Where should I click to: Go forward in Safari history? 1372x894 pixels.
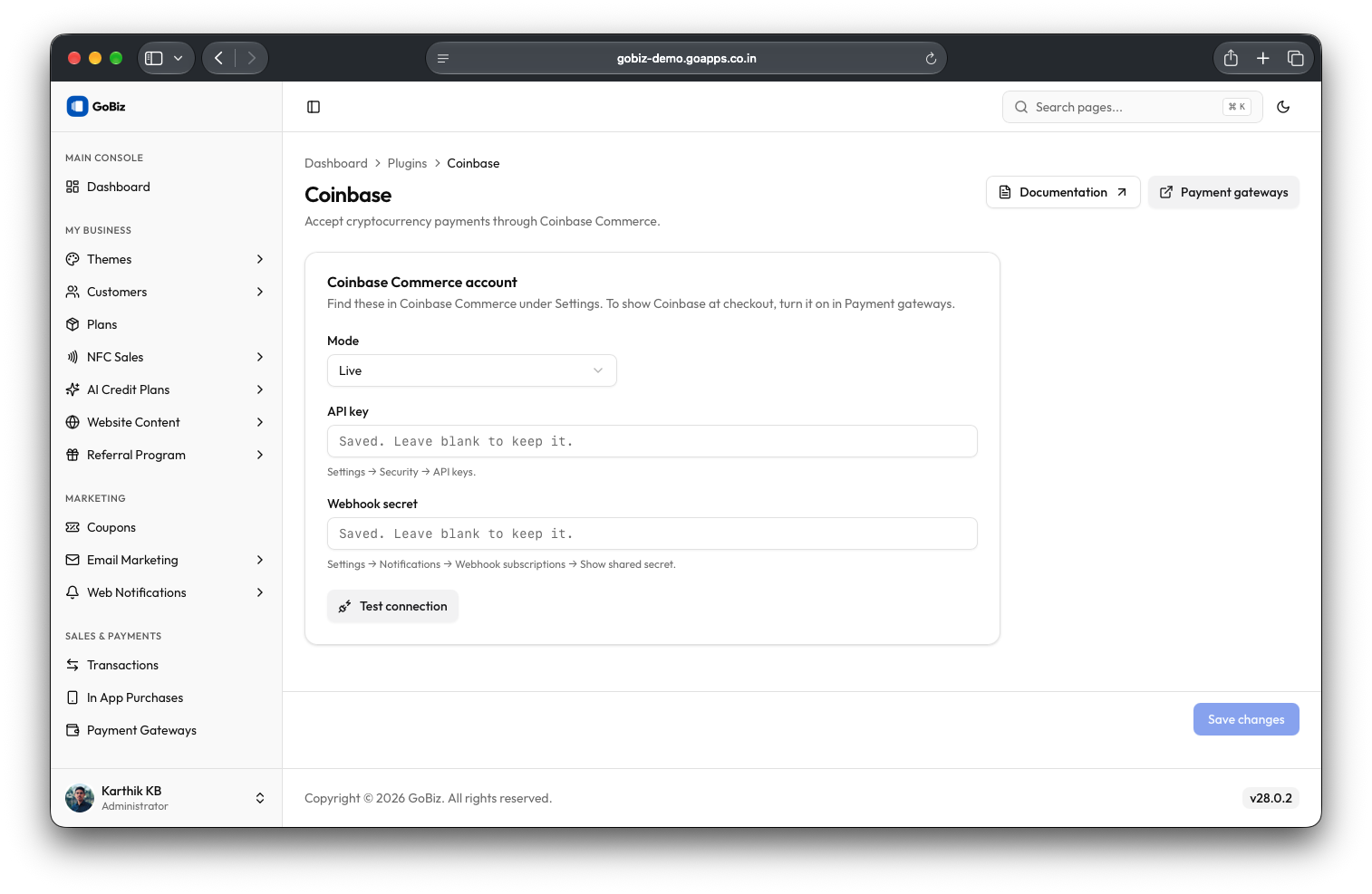point(251,58)
